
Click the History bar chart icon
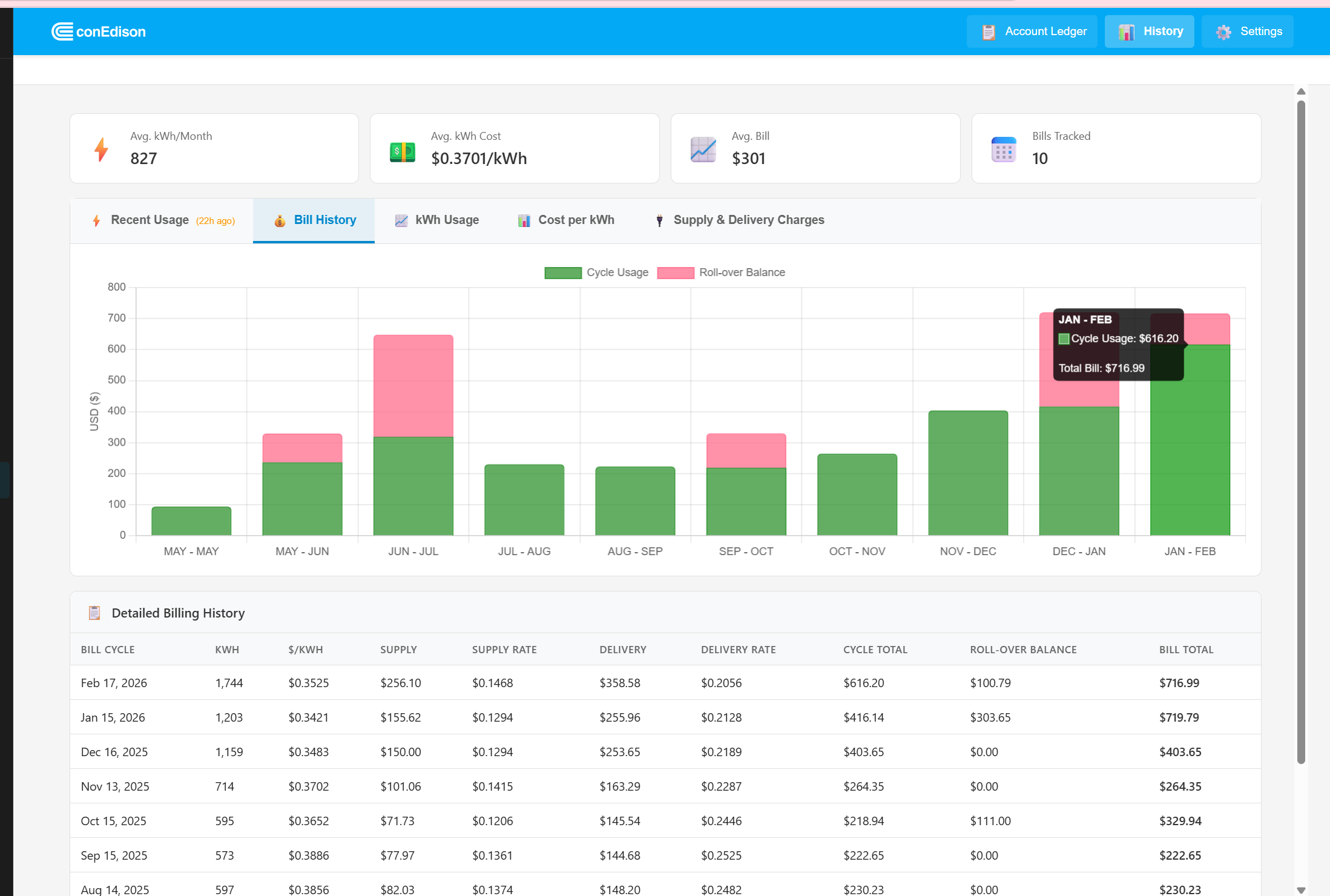click(x=1126, y=32)
